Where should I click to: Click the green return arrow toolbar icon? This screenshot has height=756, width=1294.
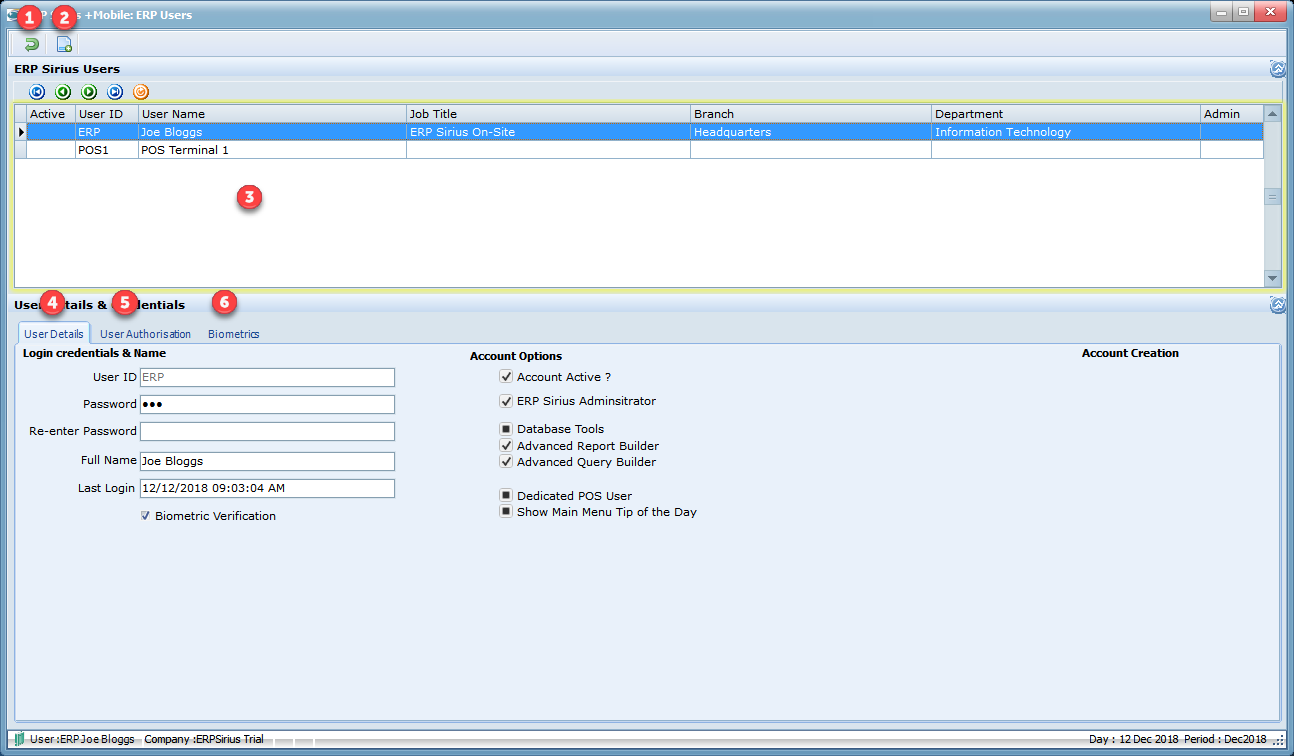31,44
